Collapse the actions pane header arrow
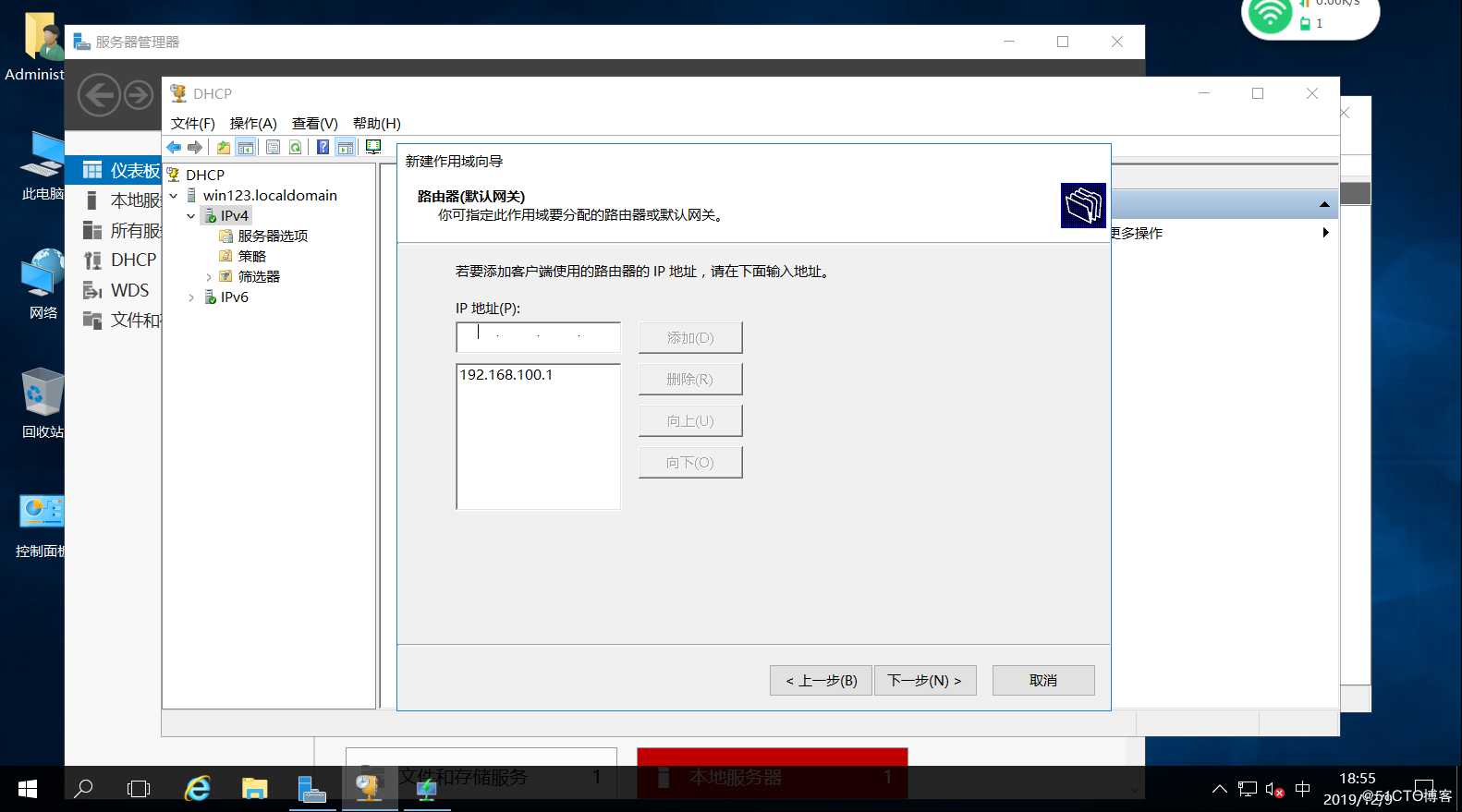Image resolution: width=1462 pixels, height=812 pixels. point(1324,204)
